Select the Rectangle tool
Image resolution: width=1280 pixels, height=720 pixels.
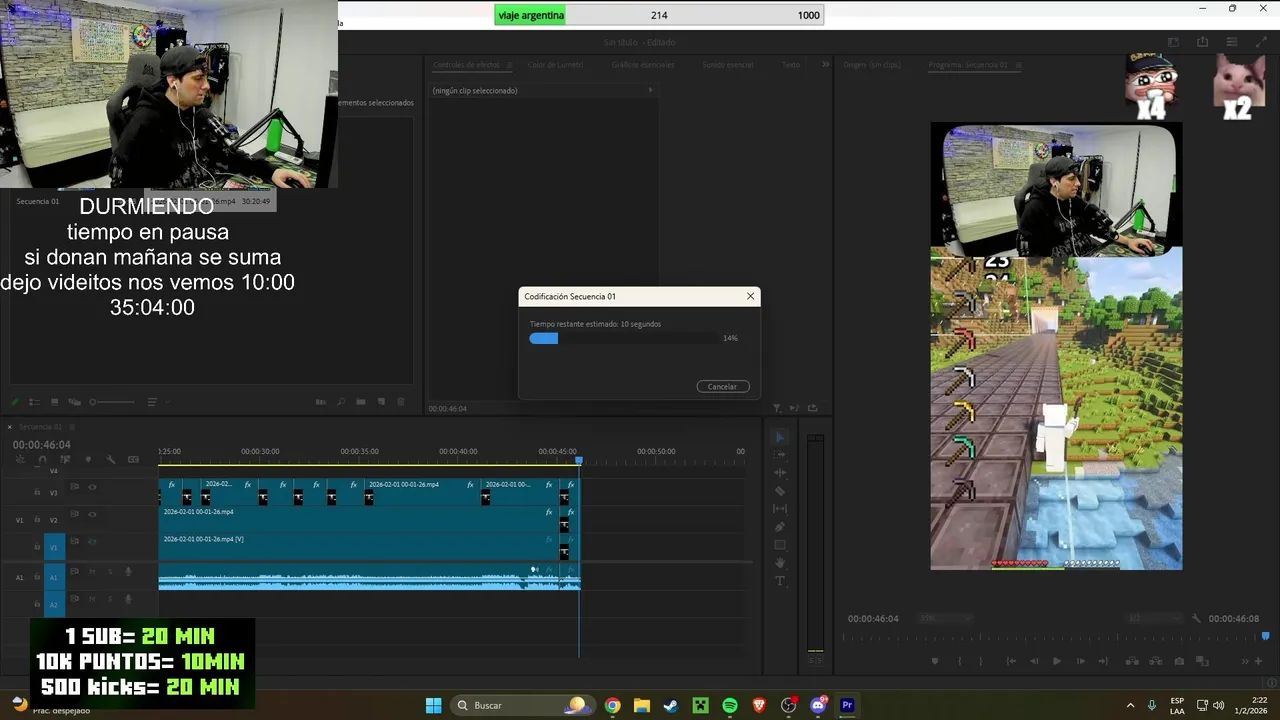coord(780,545)
